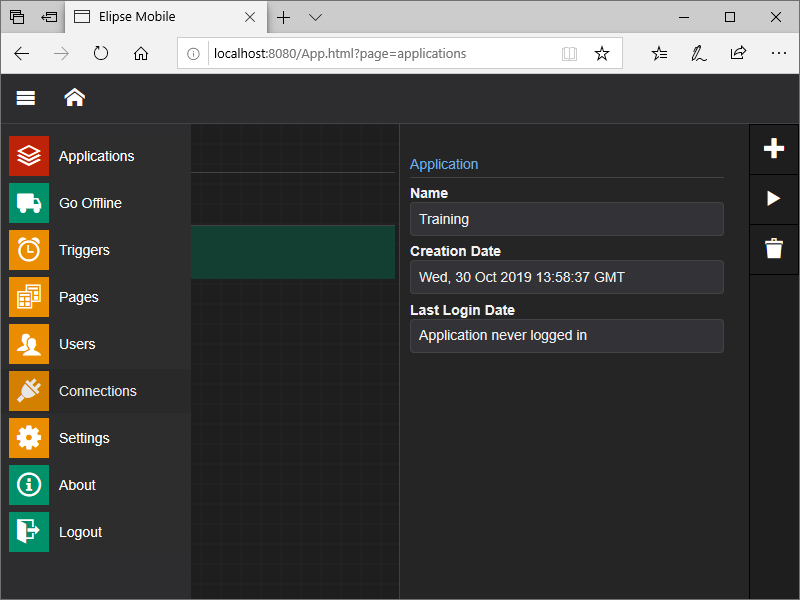
Task: Select the Last Login Date field
Action: [566, 336]
